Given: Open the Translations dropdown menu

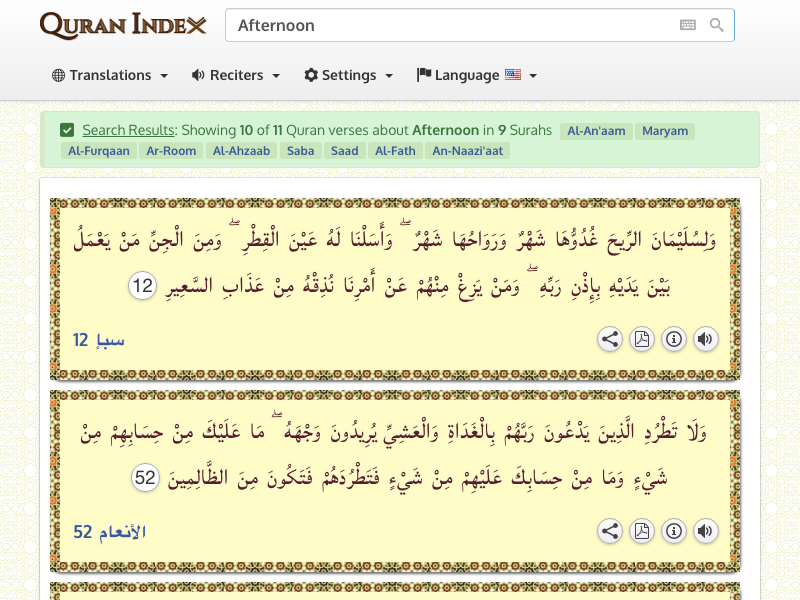Looking at the screenshot, I should tap(110, 75).
